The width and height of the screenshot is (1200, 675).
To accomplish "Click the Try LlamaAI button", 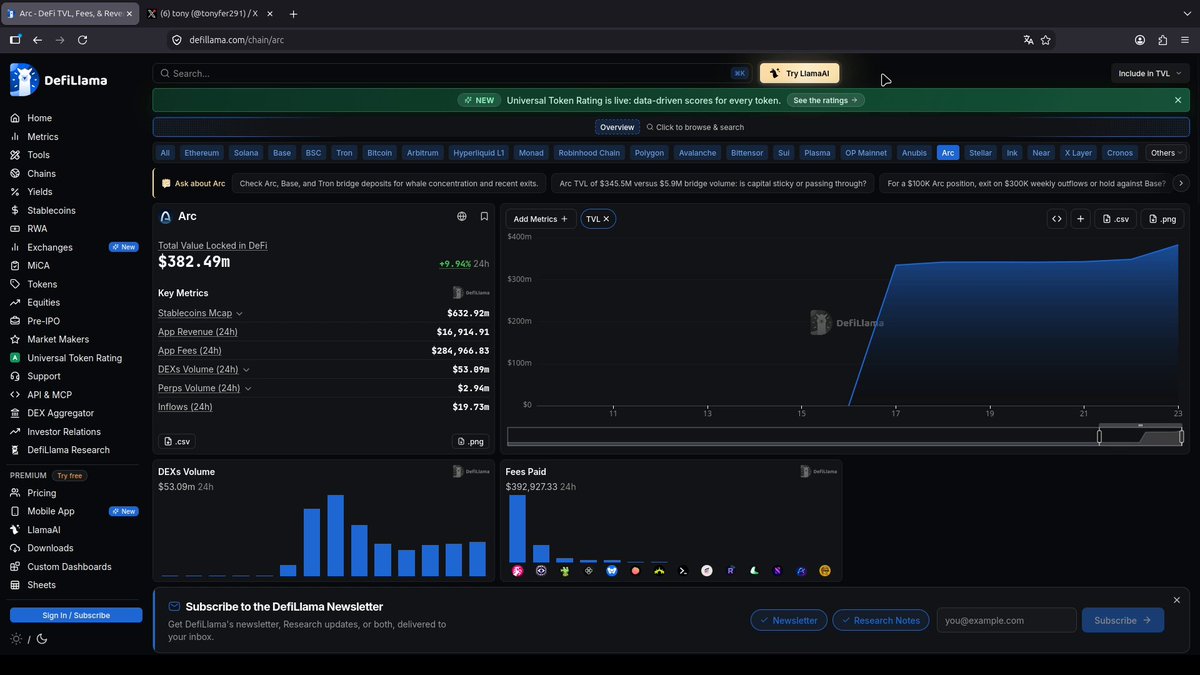I will click(x=800, y=73).
